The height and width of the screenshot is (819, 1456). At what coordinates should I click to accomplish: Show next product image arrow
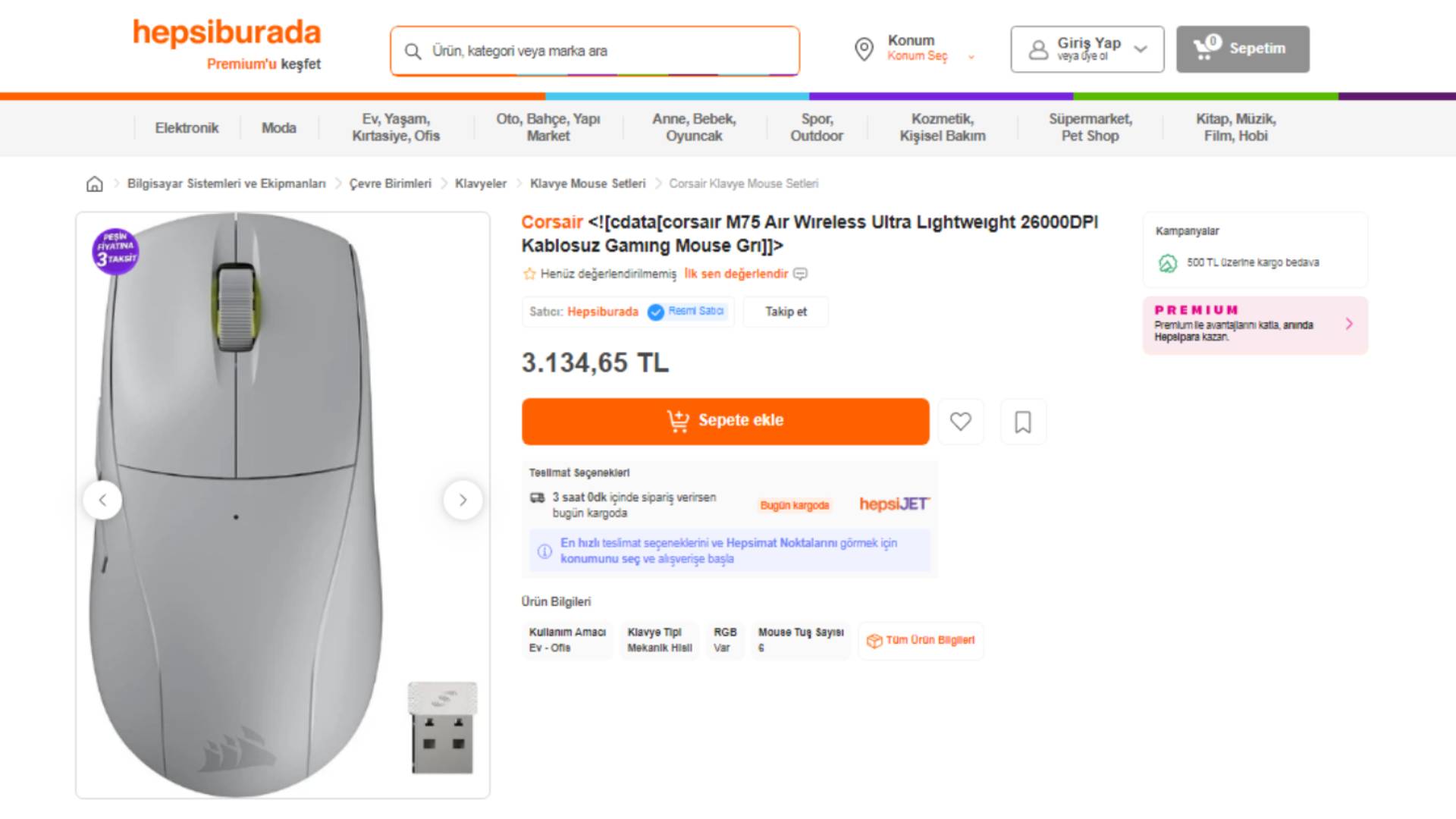463,500
